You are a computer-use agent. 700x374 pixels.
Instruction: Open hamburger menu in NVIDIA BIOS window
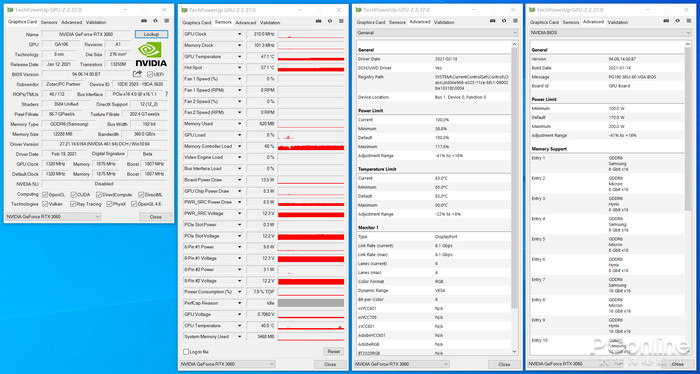[x=689, y=21]
